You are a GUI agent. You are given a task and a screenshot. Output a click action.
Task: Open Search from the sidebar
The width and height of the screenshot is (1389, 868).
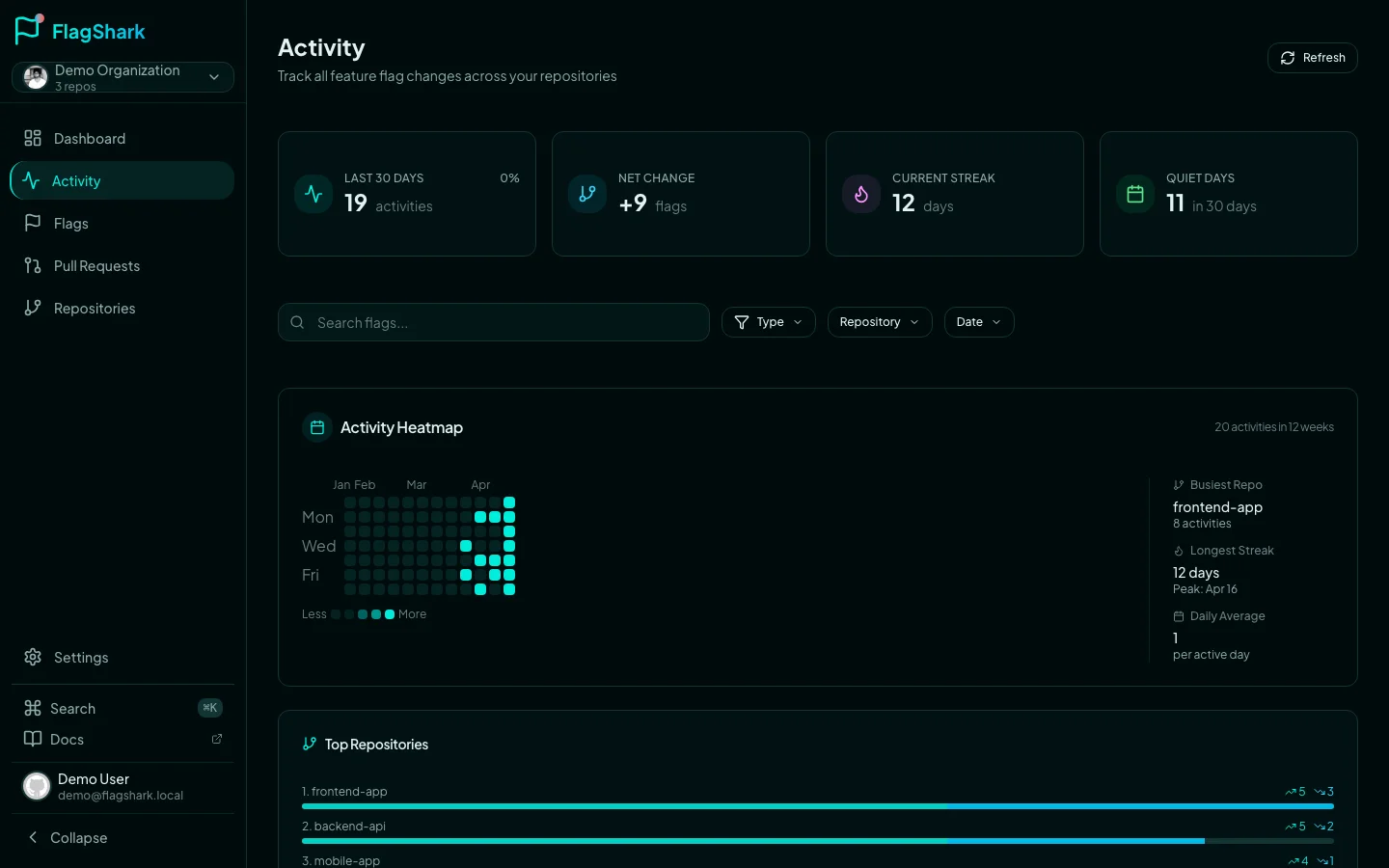pyautogui.click(x=73, y=708)
